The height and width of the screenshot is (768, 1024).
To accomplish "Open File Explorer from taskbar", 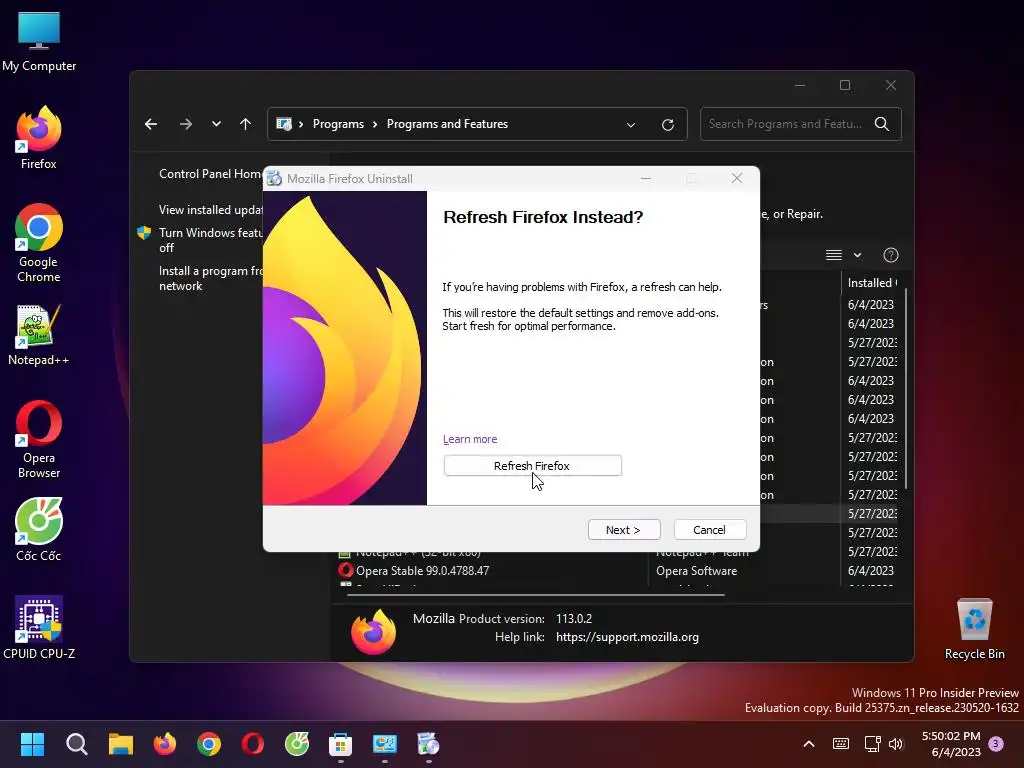I will tap(121, 744).
